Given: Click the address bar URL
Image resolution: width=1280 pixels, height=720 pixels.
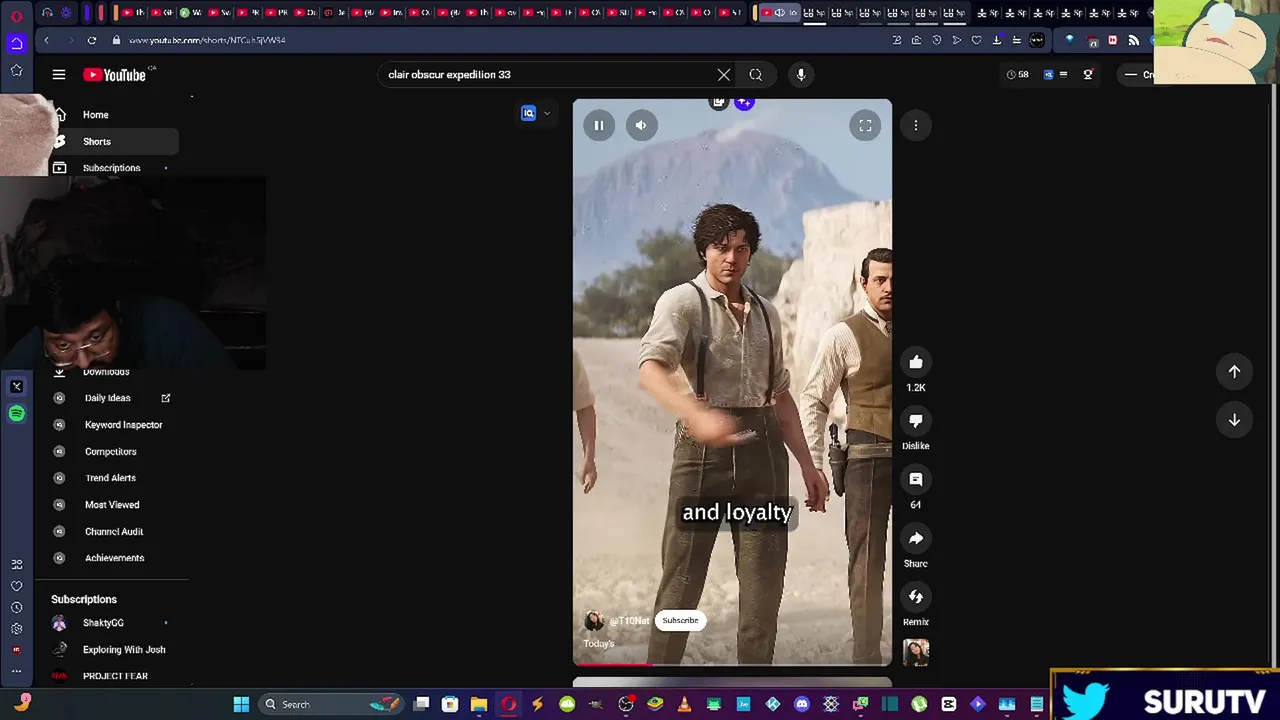Looking at the screenshot, I should [x=207, y=40].
